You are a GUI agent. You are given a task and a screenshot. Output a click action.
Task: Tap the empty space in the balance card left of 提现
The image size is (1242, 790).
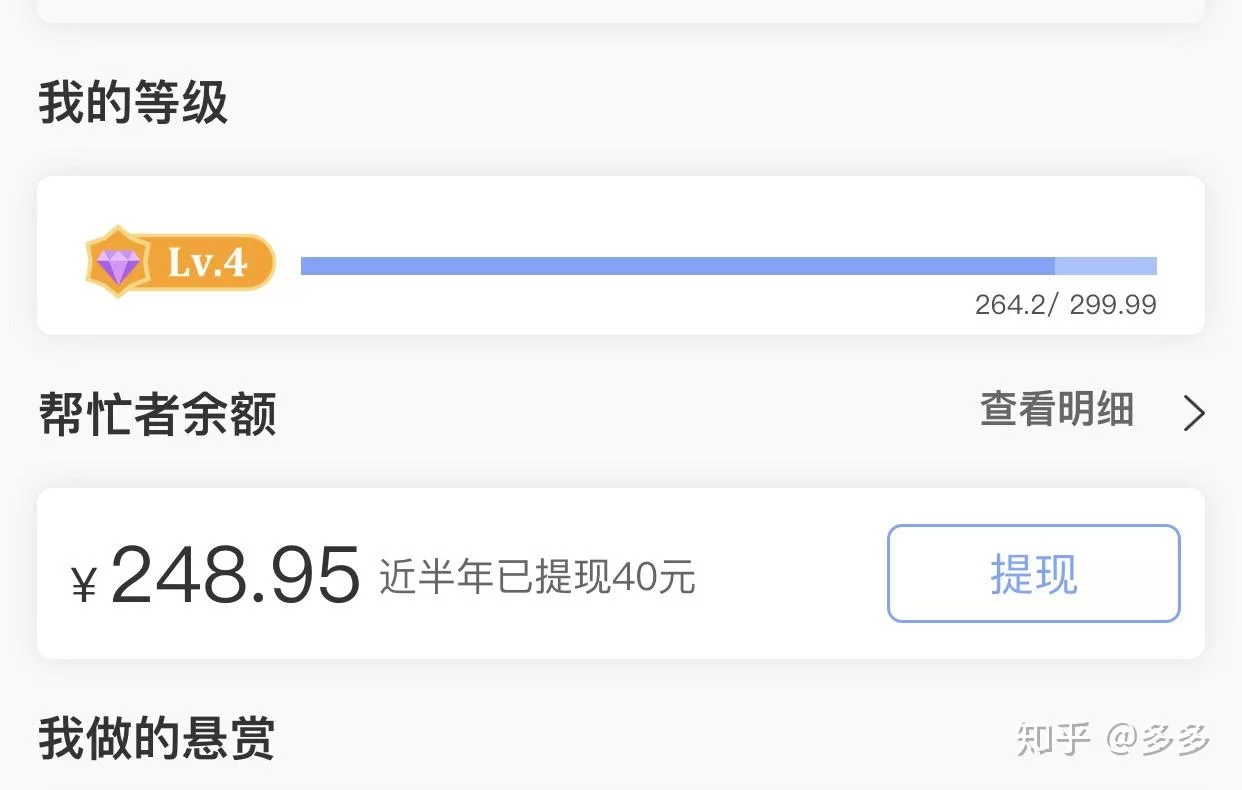[x=790, y=574]
